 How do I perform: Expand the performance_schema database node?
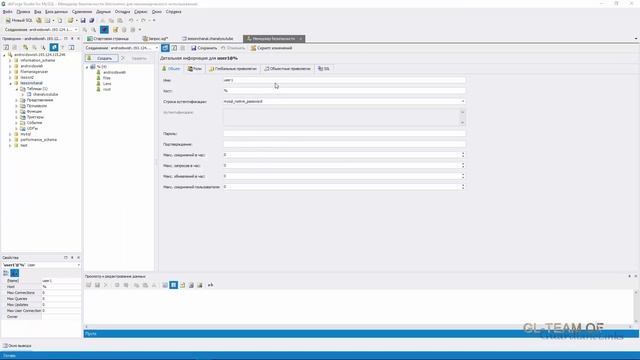pos(10,140)
